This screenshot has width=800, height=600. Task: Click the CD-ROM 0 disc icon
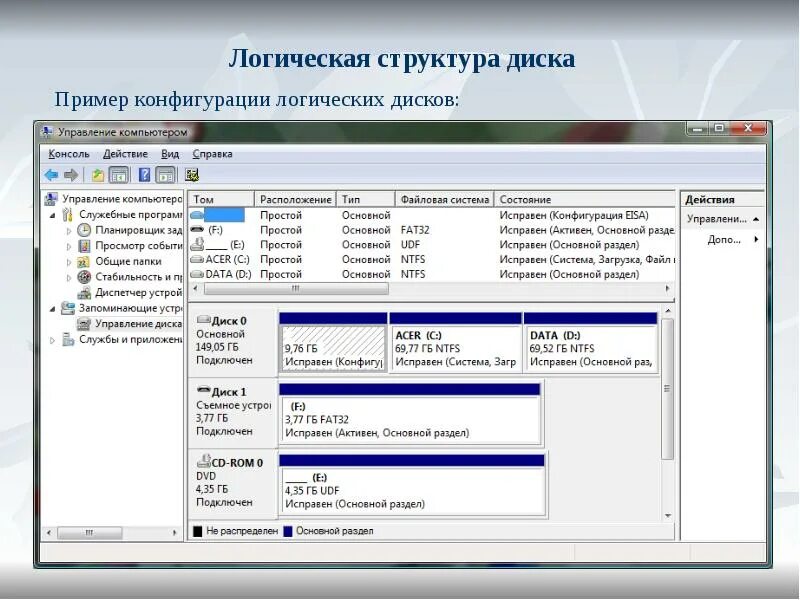[204, 461]
